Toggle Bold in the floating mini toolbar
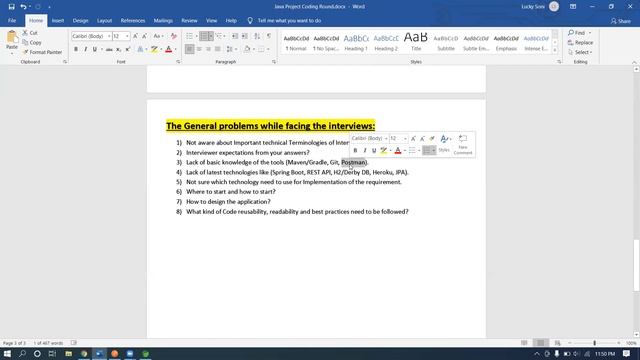The width and height of the screenshot is (640, 360). [355, 151]
